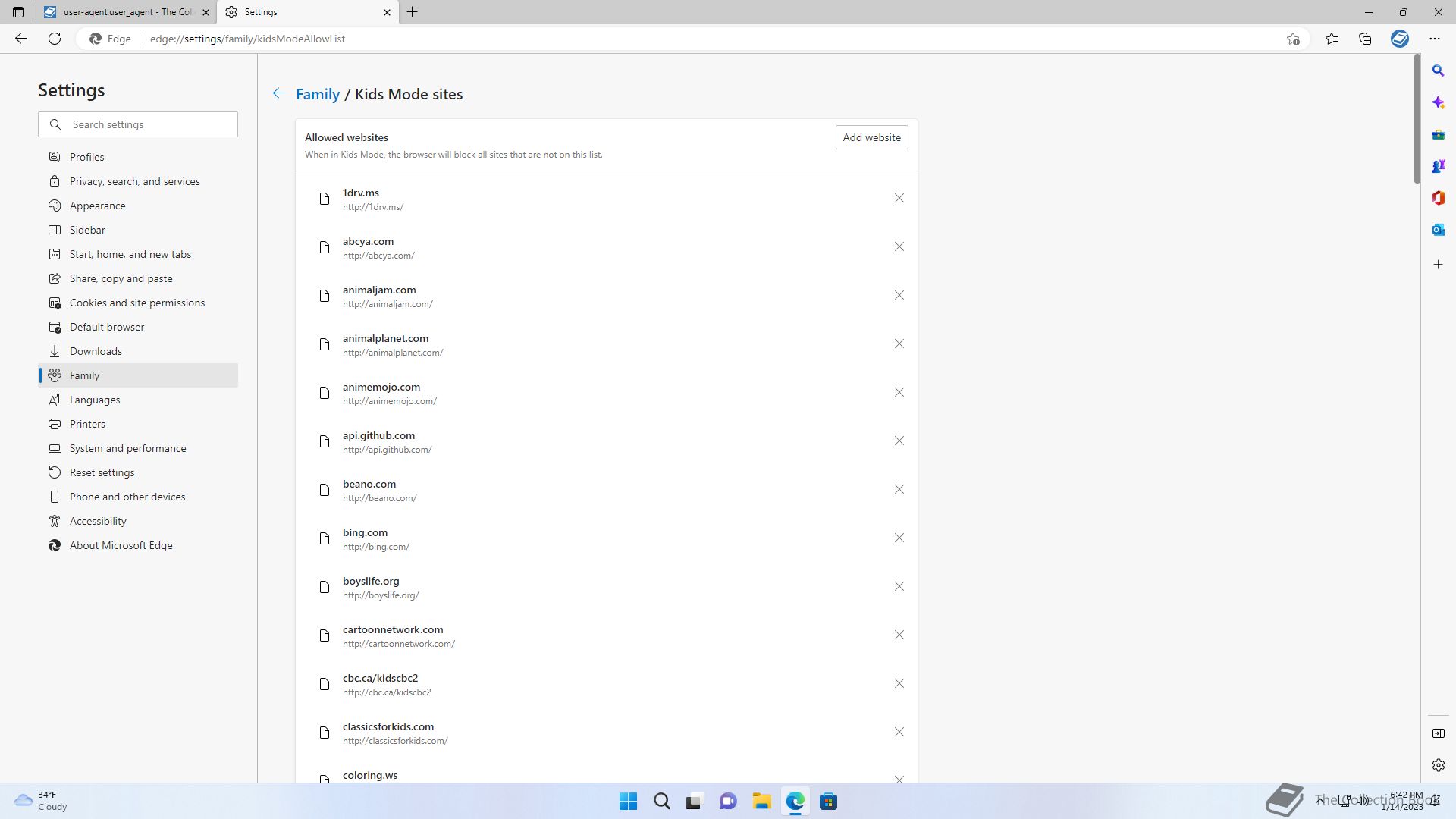Open sidebar settings gear at bottom
1456x819 pixels.
pyautogui.click(x=1438, y=765)
